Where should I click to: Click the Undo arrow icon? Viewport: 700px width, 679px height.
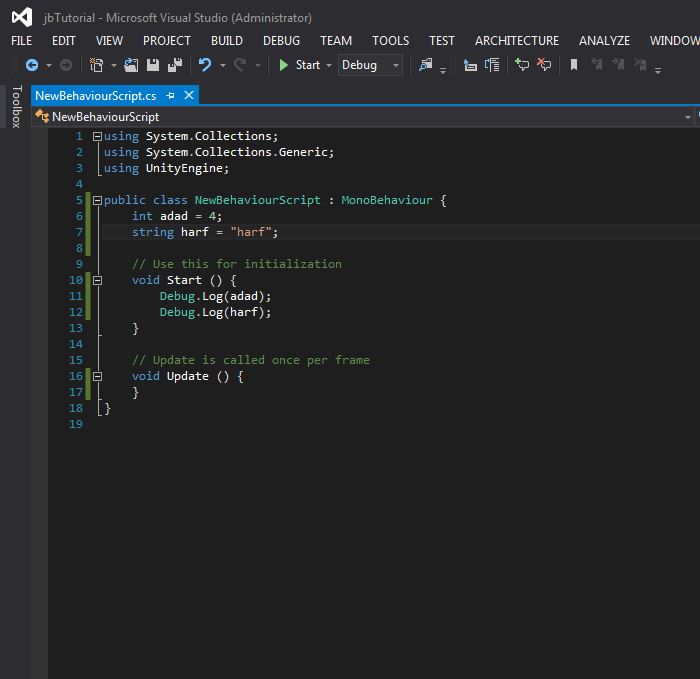click(205, 65)
